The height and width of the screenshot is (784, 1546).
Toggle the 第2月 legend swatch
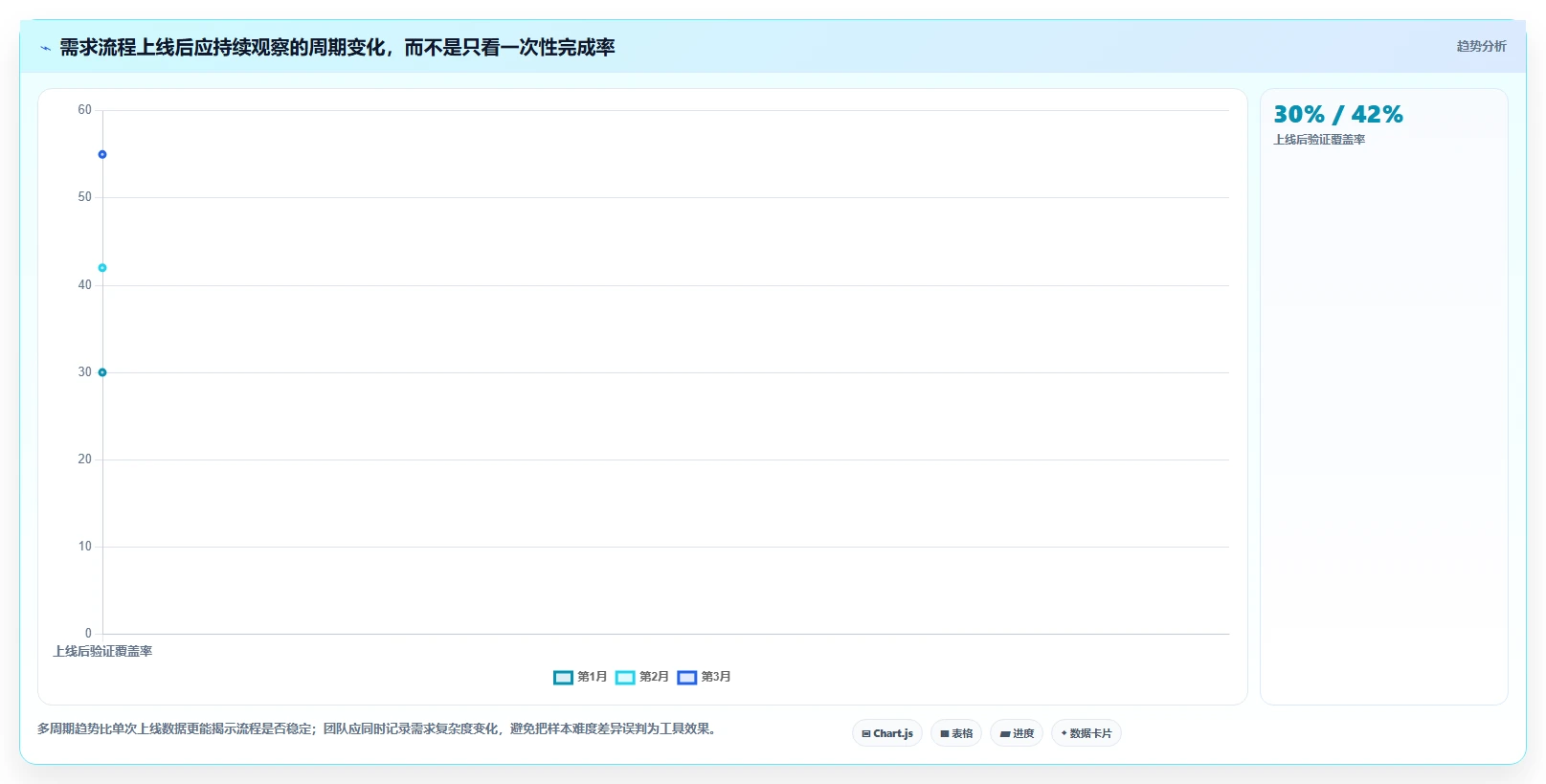[625, 678]
